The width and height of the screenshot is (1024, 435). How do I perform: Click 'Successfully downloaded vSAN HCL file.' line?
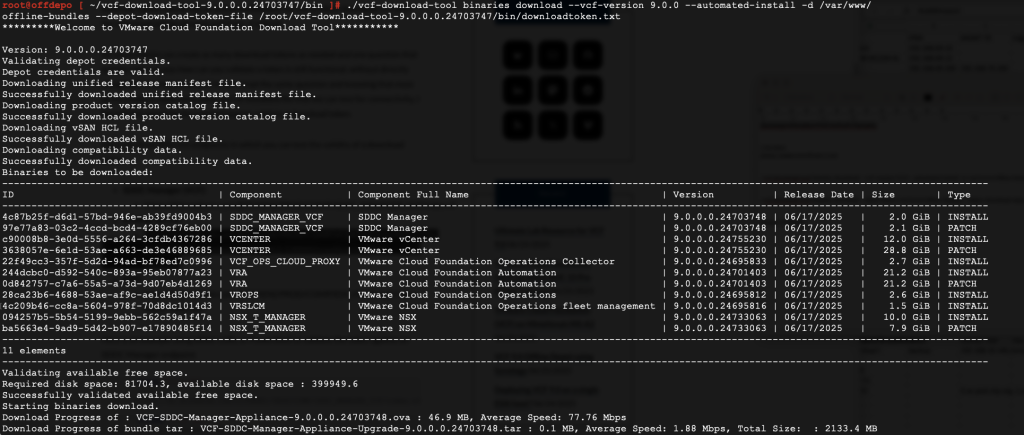pyautogui.click(x=113, y=138)
